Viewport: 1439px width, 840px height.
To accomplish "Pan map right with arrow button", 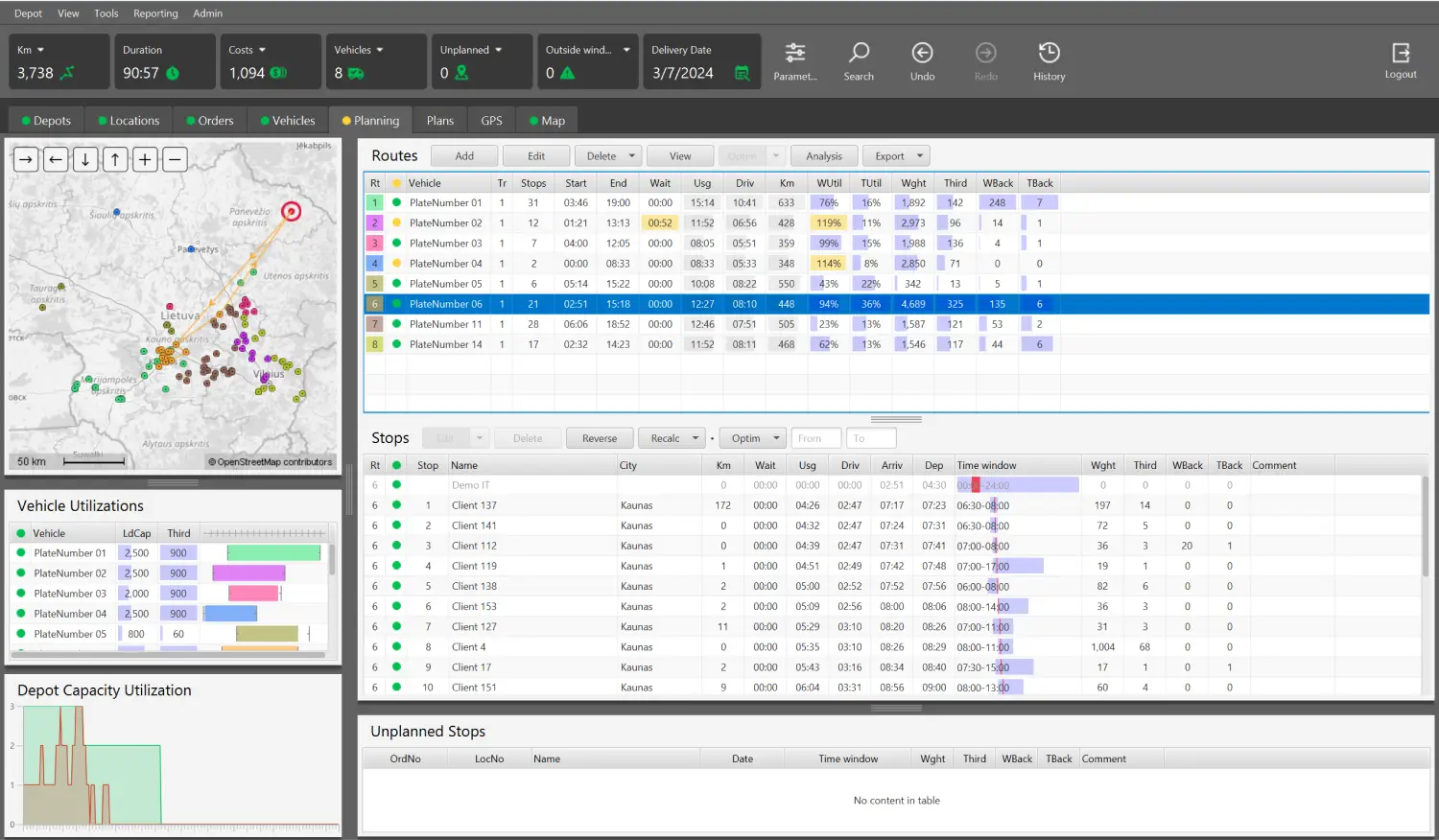I will point(26,160).
